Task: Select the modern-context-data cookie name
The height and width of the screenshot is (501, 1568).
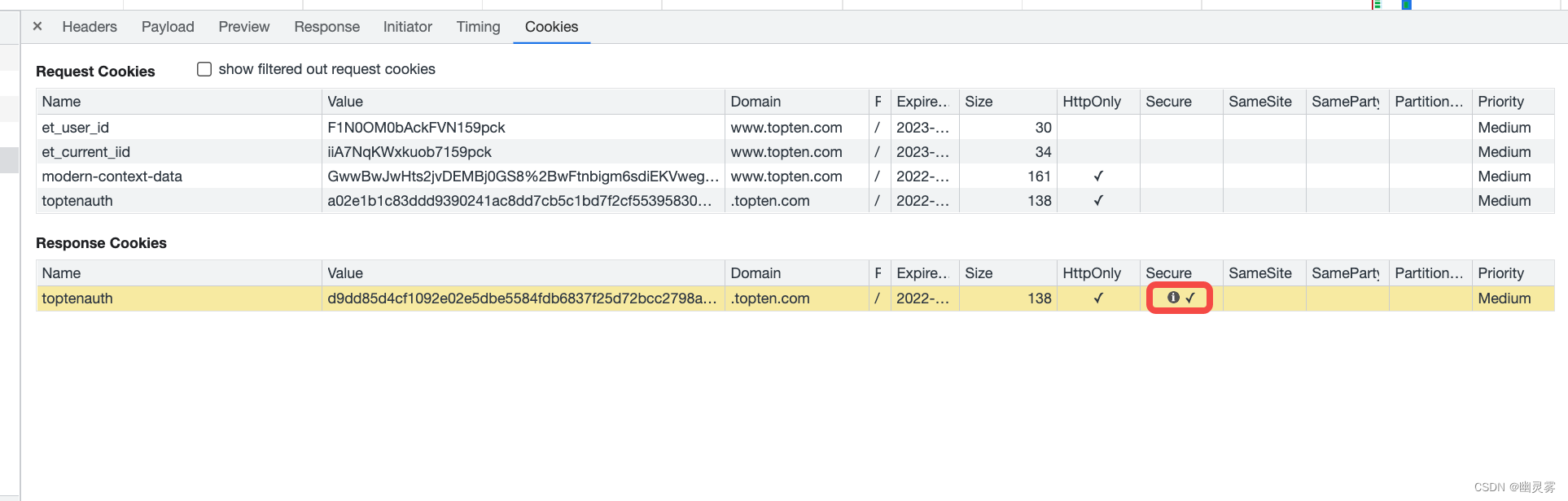Action: click(112, 176)
